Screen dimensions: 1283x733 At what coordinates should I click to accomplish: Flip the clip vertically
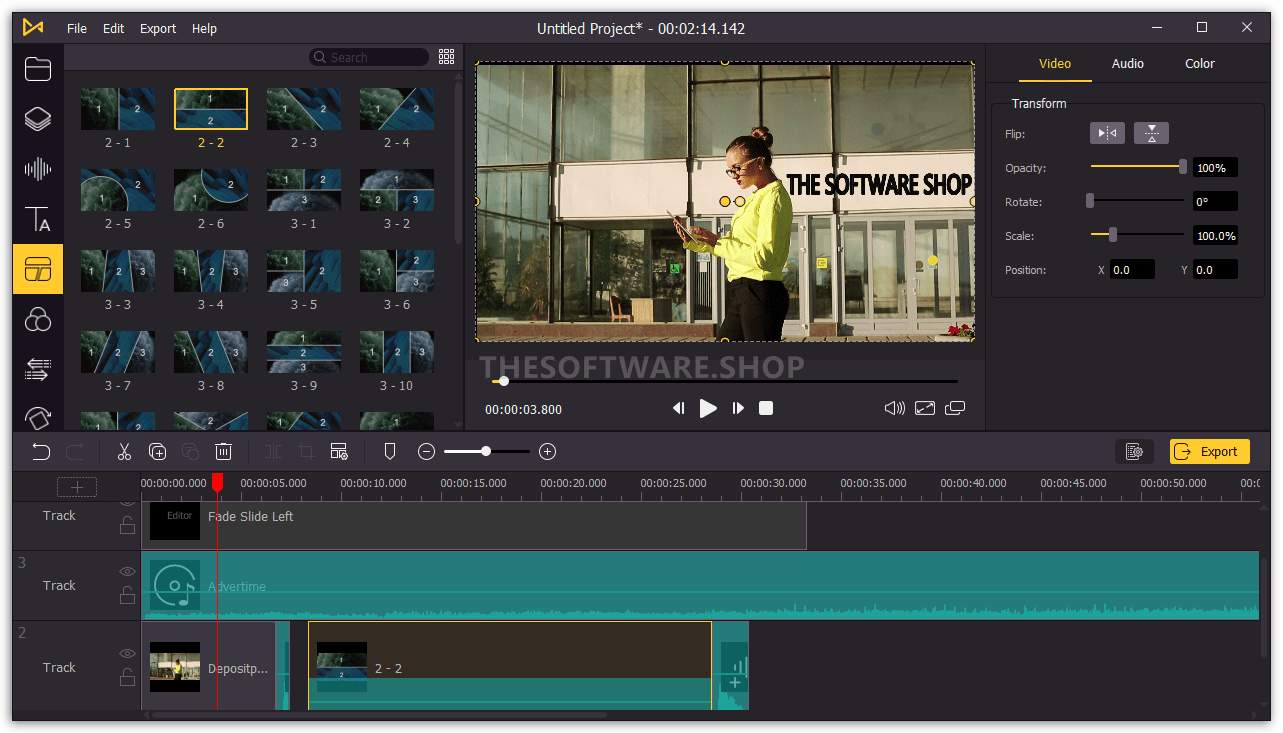click(1151, 133)
